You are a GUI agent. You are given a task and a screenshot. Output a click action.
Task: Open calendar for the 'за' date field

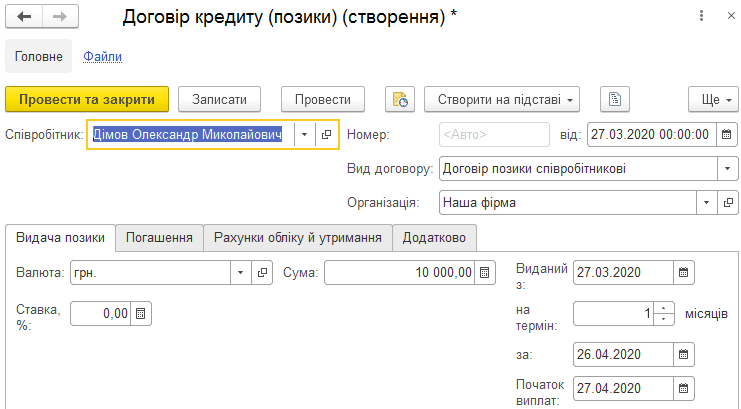click(683, 355)
